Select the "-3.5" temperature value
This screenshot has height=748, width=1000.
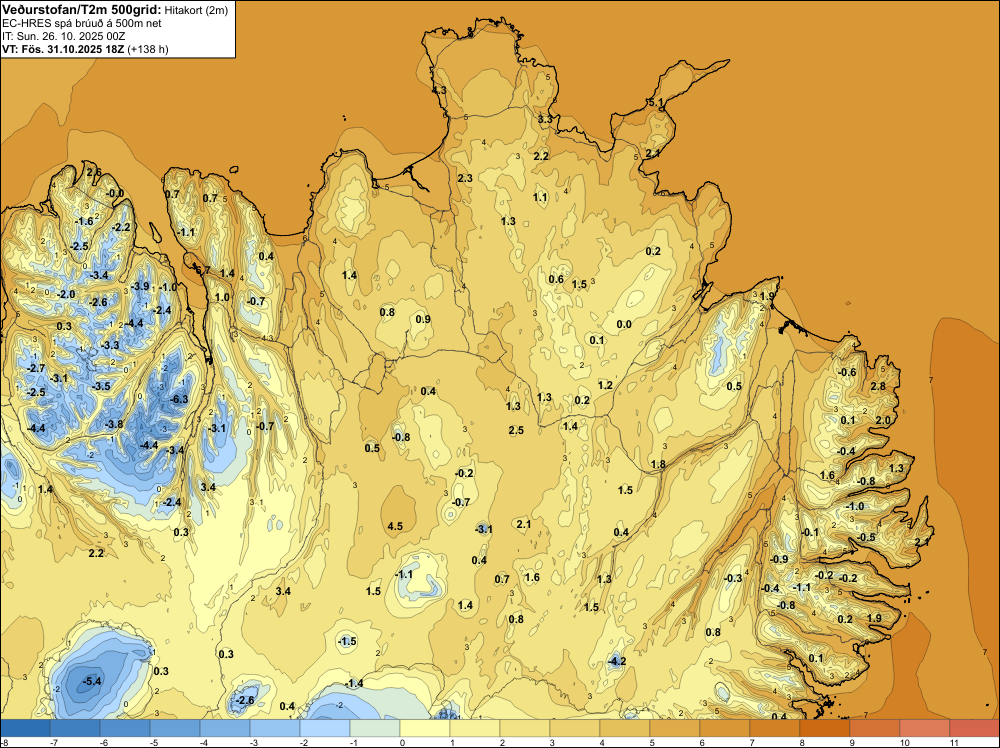pos(101,386)
